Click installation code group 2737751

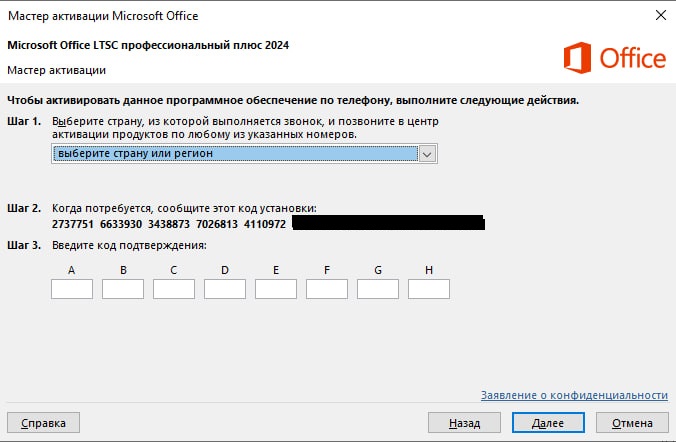[72, 224]
